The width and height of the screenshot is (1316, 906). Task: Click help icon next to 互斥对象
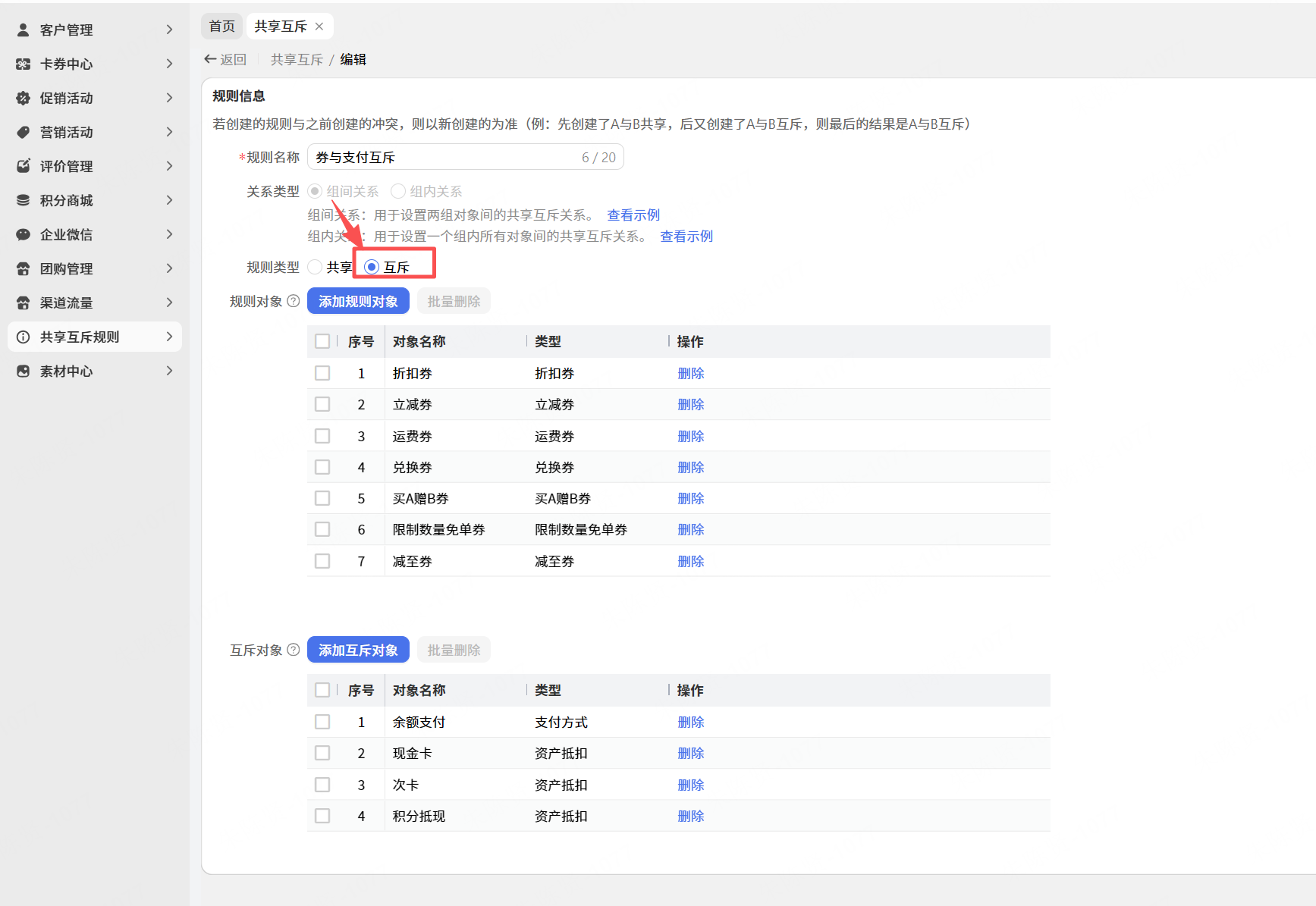[x=294, y=650]
